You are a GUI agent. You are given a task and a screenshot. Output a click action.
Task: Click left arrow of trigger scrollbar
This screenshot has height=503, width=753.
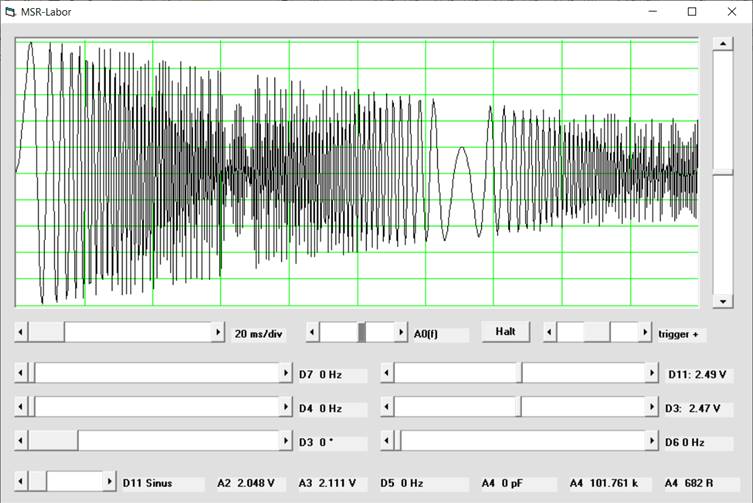click(x=549, y=332)
